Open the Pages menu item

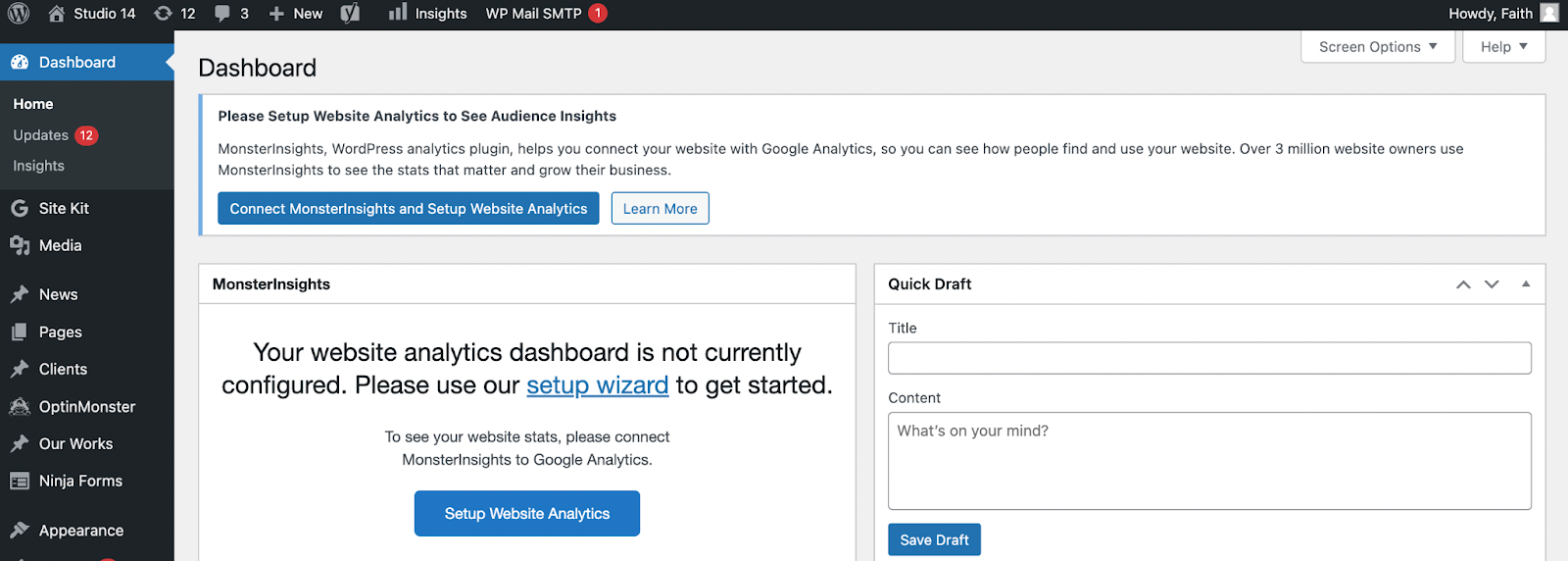click(x=60, y=332)
